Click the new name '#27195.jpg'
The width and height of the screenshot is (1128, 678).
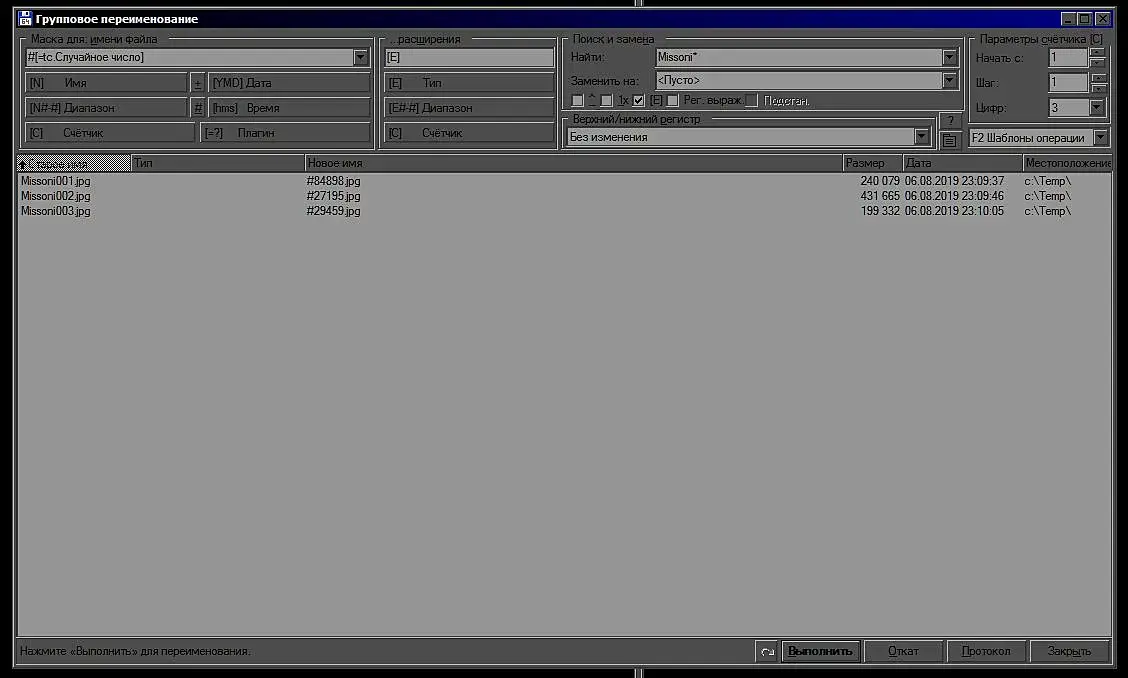[x=334, y=196]
